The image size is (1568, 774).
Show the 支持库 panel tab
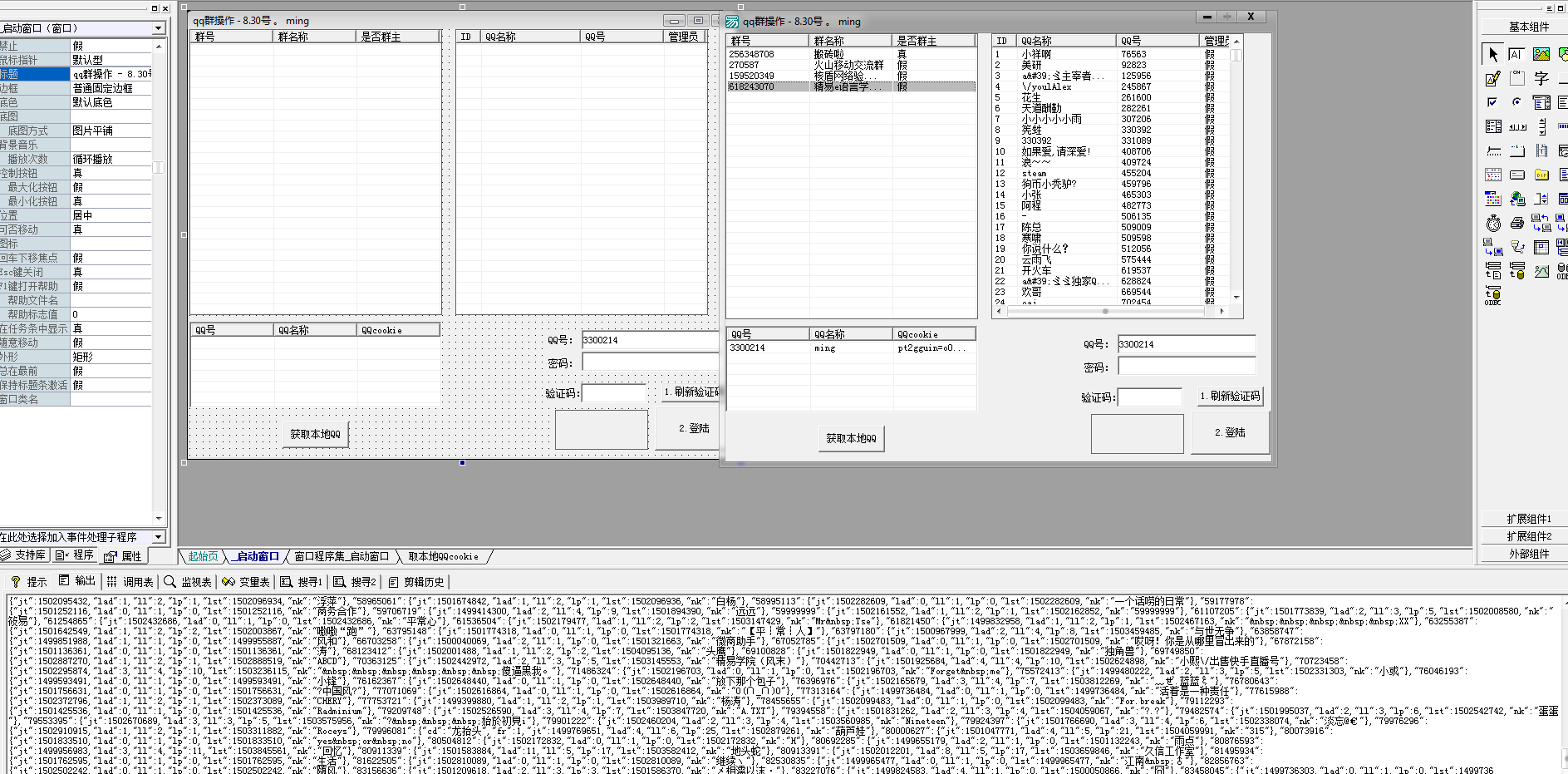25,555
